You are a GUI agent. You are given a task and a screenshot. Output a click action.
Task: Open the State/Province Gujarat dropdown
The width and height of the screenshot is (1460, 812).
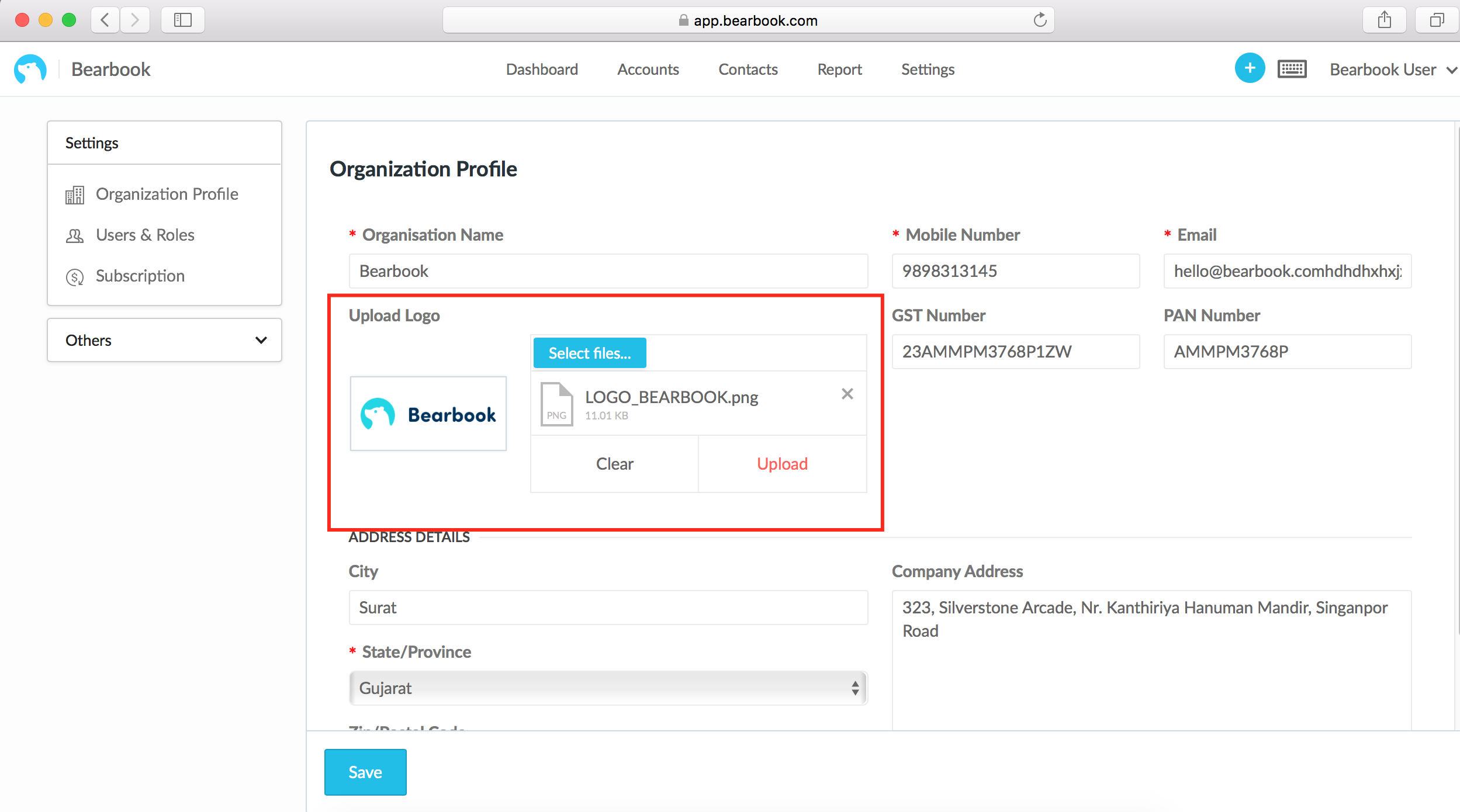[x=608, y=688]
